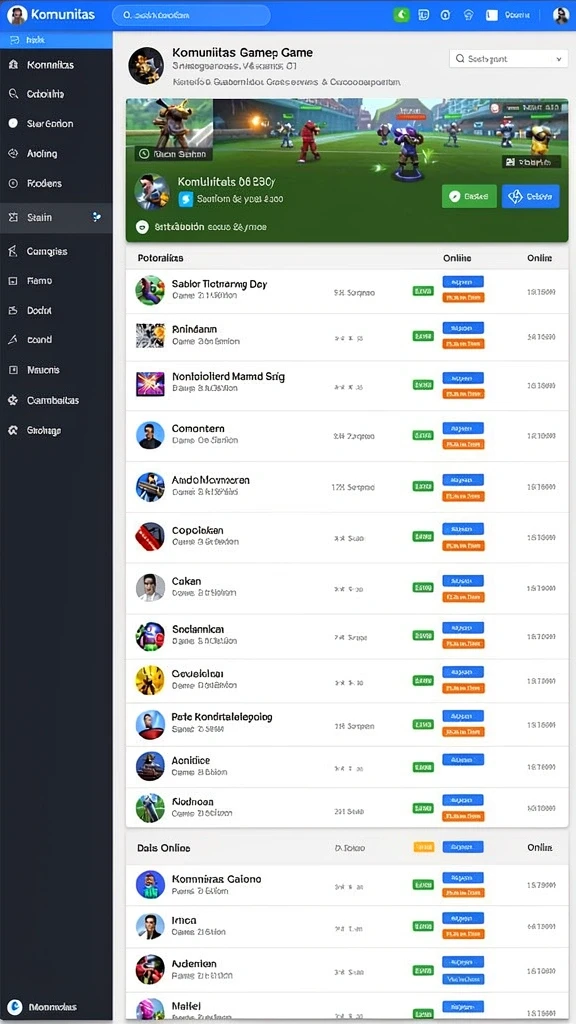
Task: Click the Malkel entry name
Action: click(x=186, y=1005)
